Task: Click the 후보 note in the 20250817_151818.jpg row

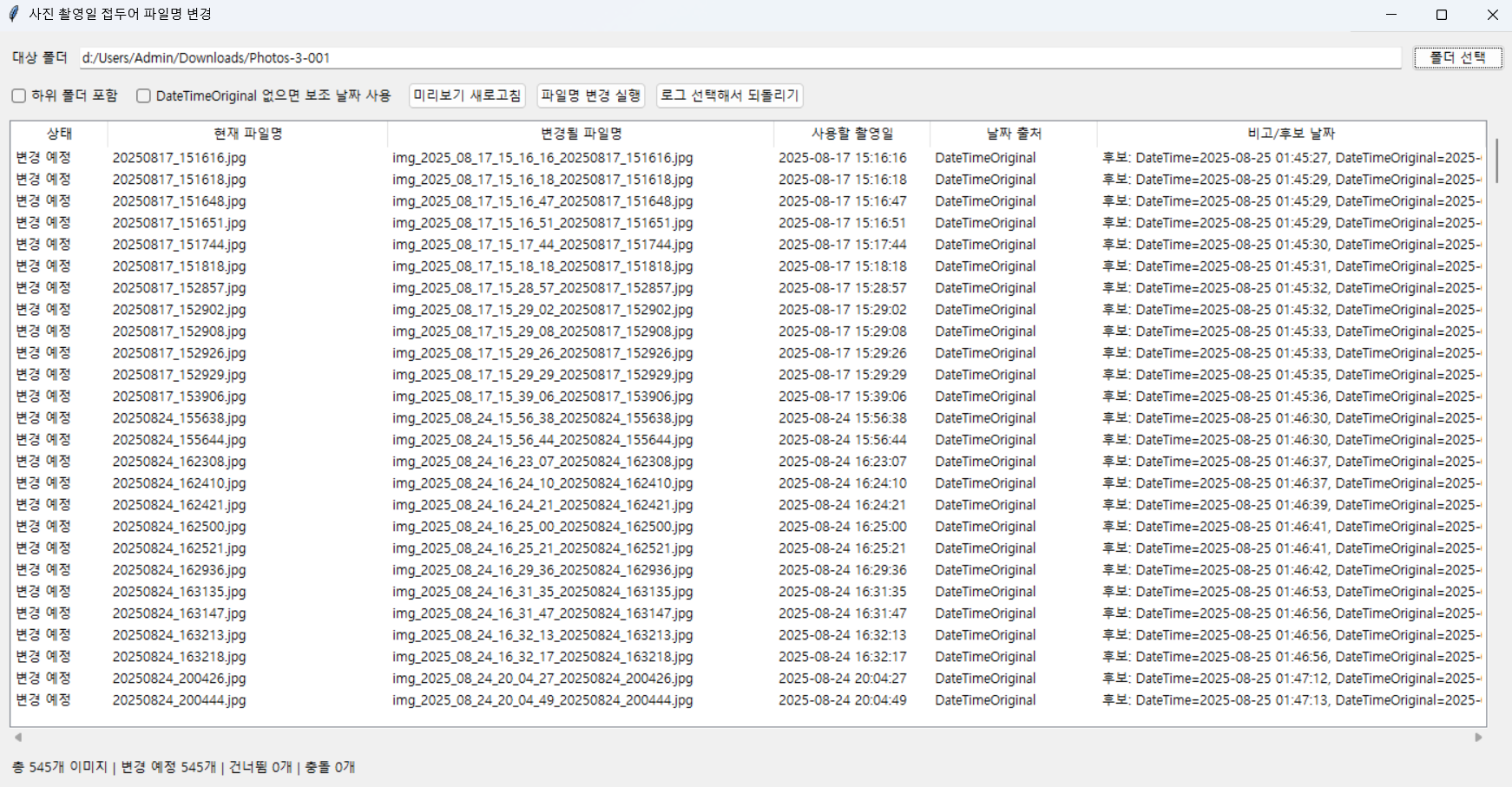Action: [1292, 266]
